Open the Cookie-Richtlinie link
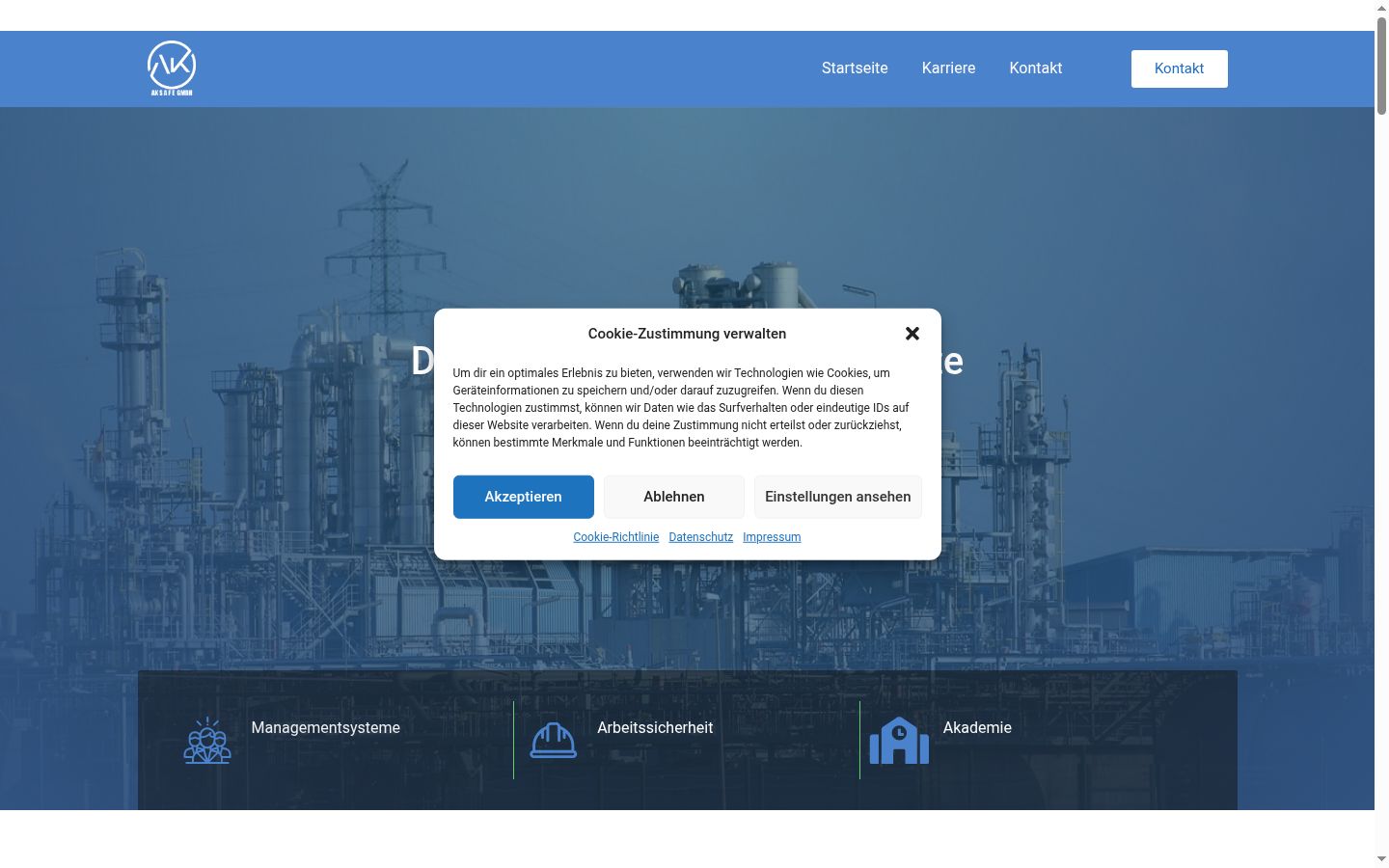 (x=616, y=537)
